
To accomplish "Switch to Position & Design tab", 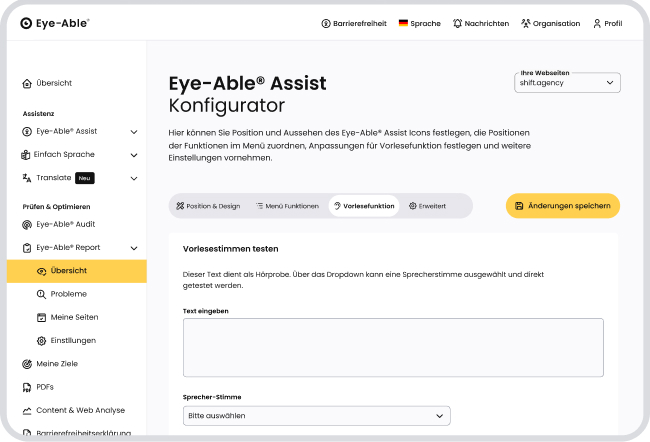I will click(208, 206).
